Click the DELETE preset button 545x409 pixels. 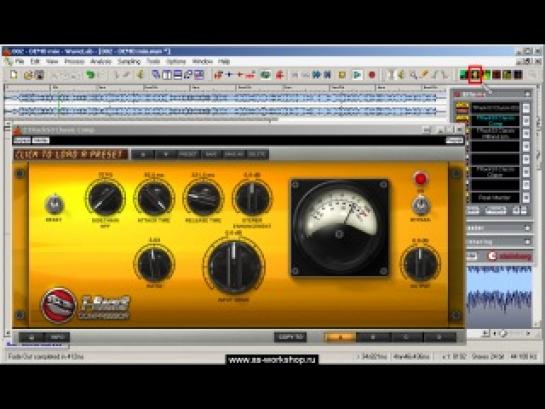tap(257, 155)
